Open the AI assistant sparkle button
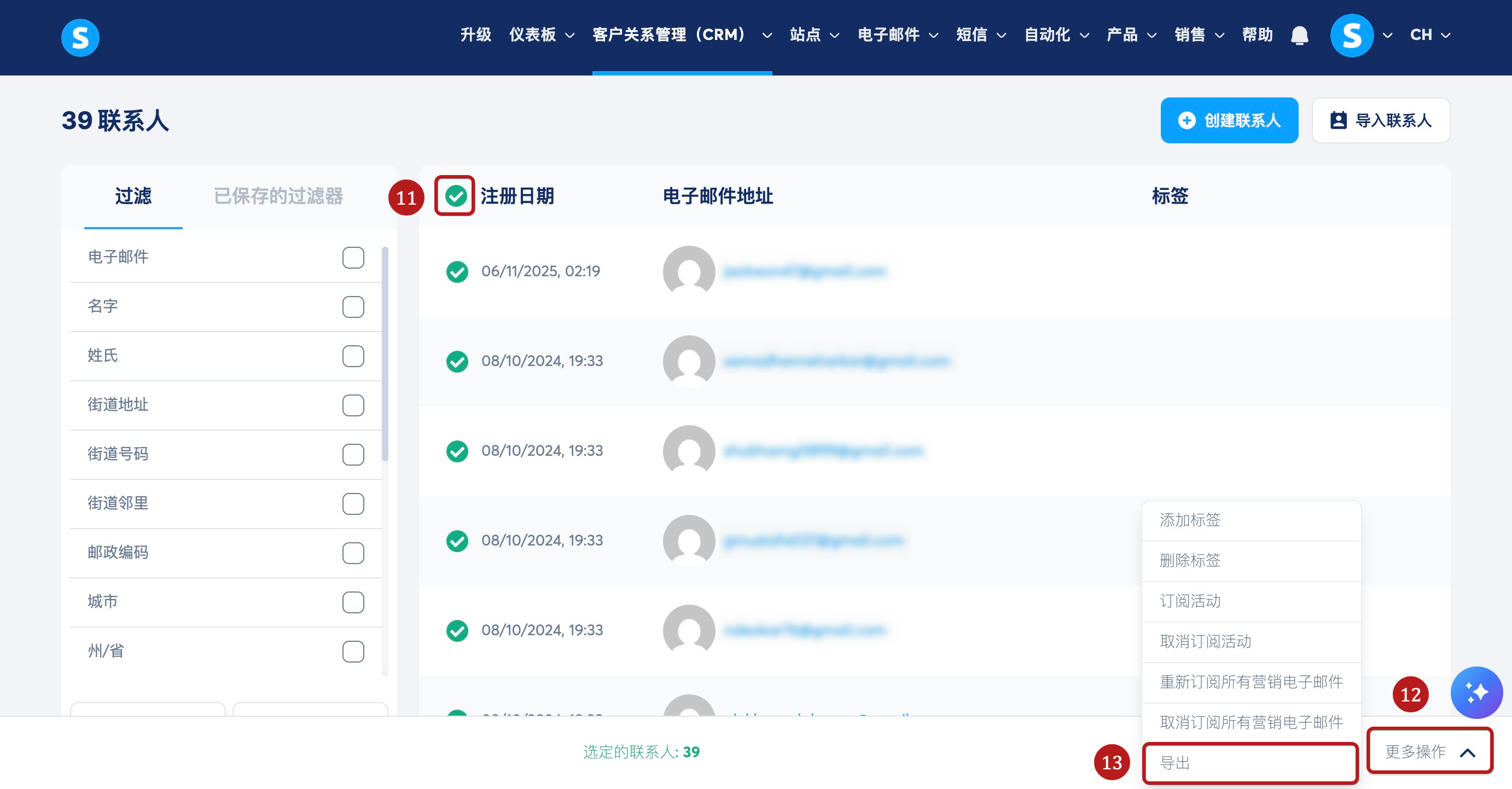The height and width of the screenshot is (789, 1512). 1476,692
